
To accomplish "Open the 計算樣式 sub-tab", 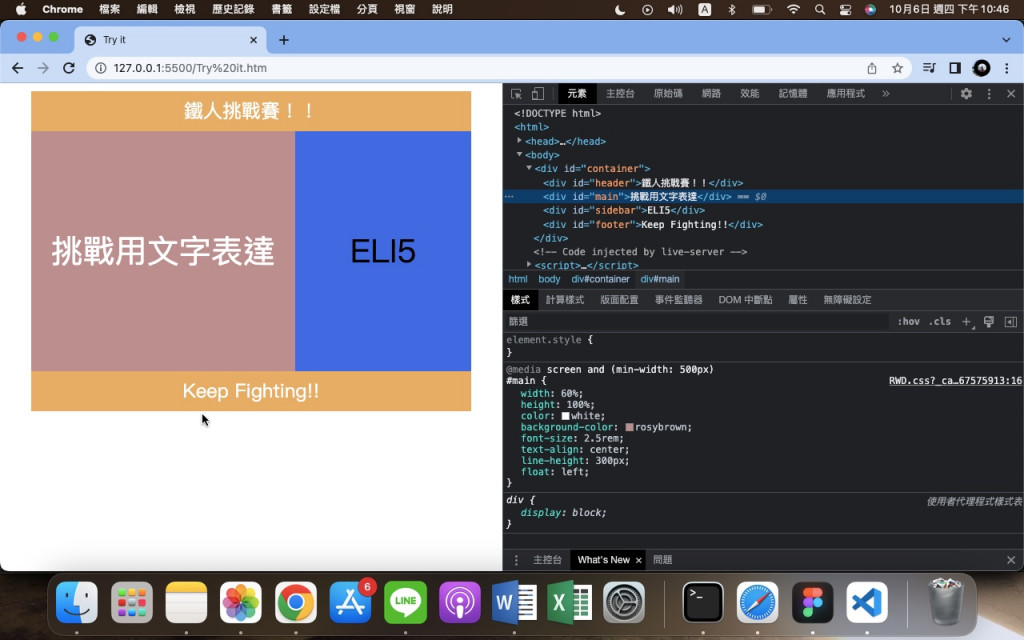I will [564, 300].
